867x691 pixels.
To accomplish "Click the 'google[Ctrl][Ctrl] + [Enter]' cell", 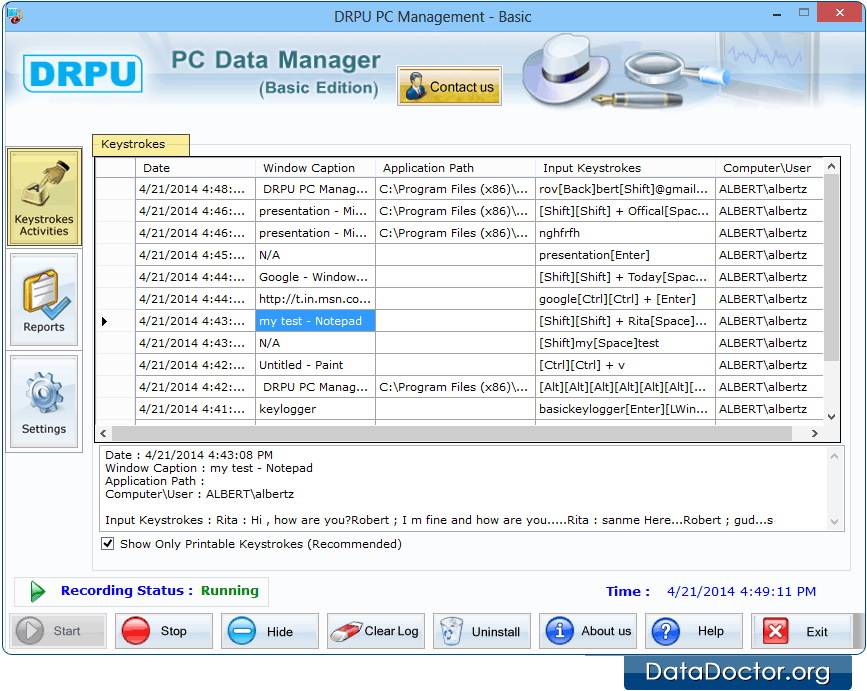I will click(625, 299).
